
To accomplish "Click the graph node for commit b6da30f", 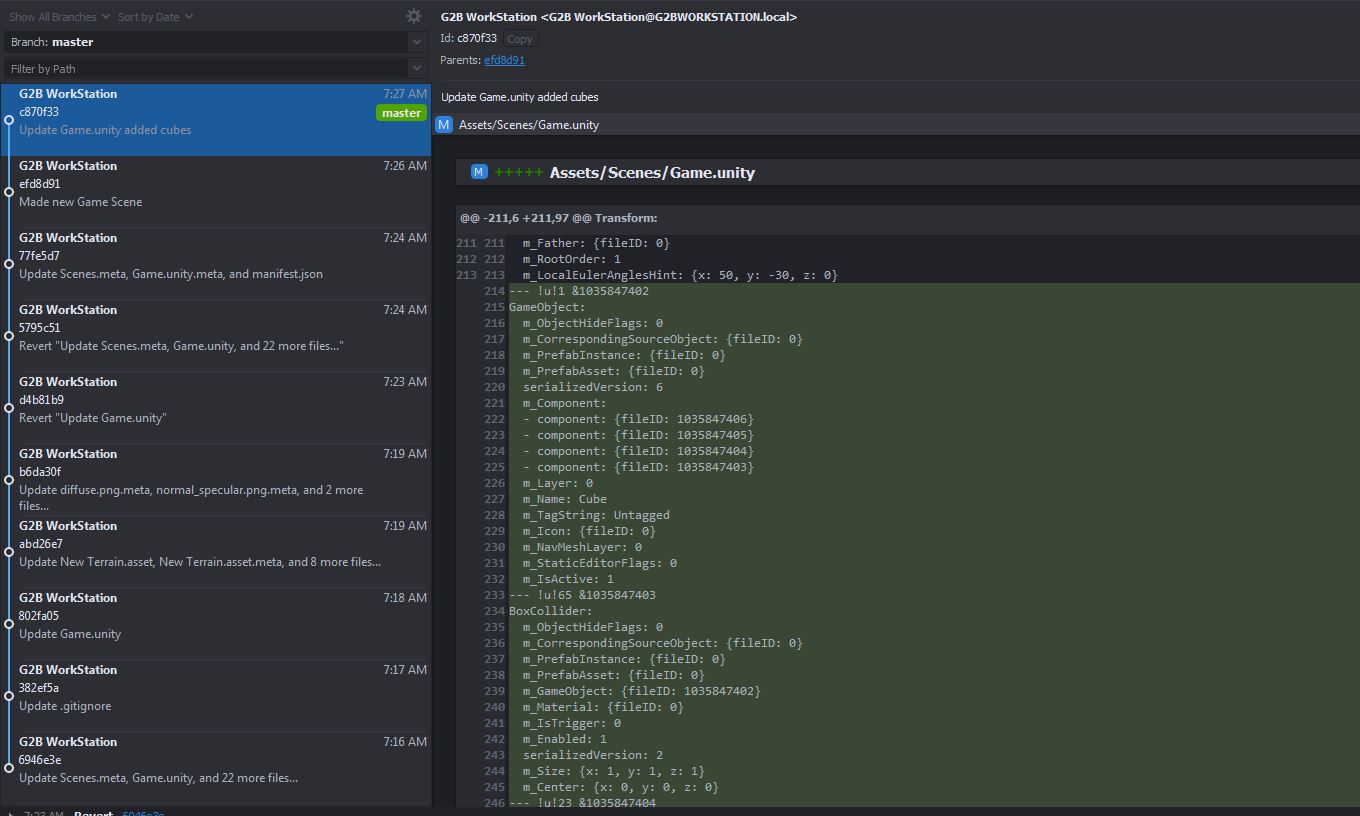I will tap(9, 480).
